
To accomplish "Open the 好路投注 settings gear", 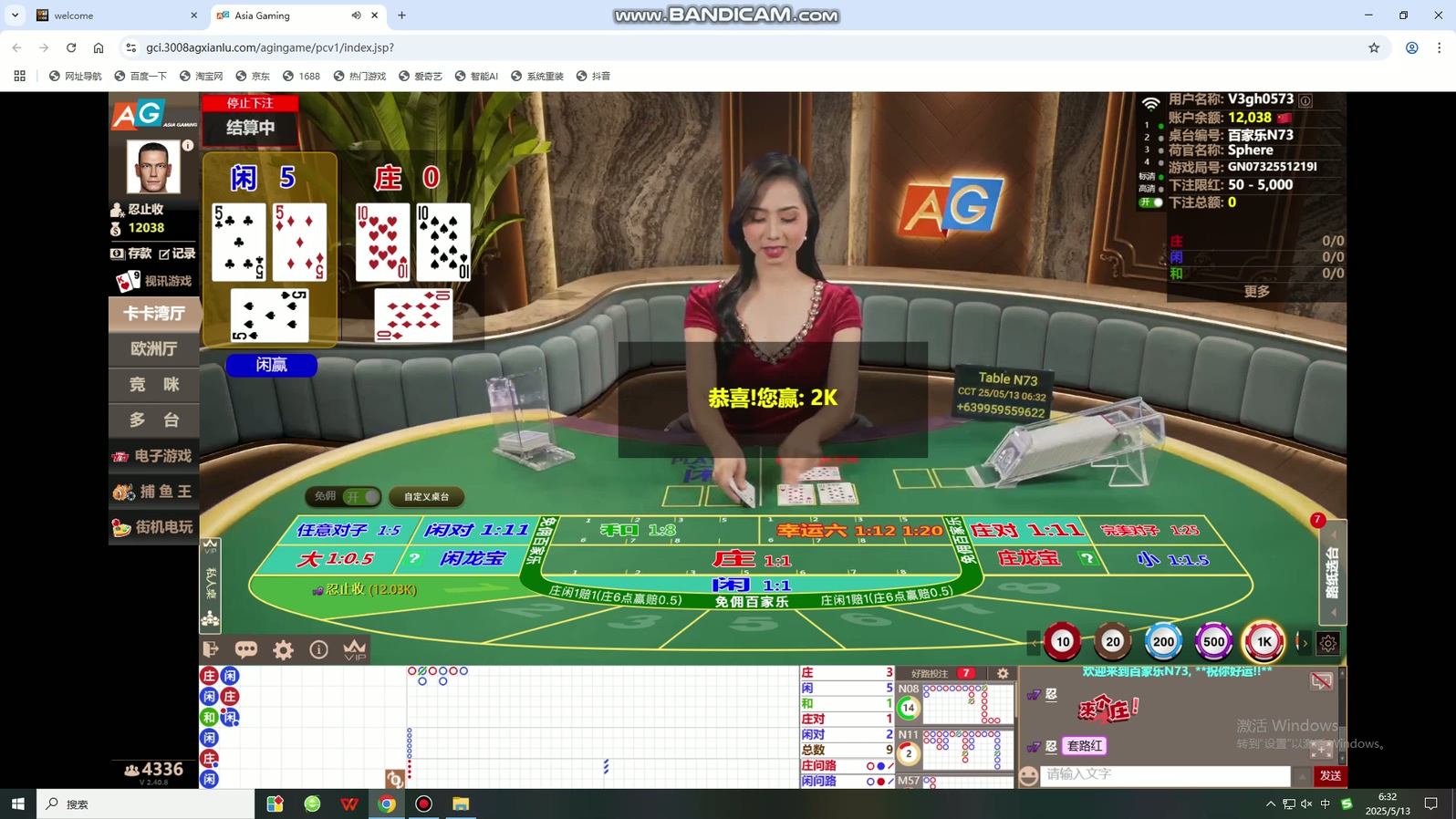I will click(x=1003, y=673).
